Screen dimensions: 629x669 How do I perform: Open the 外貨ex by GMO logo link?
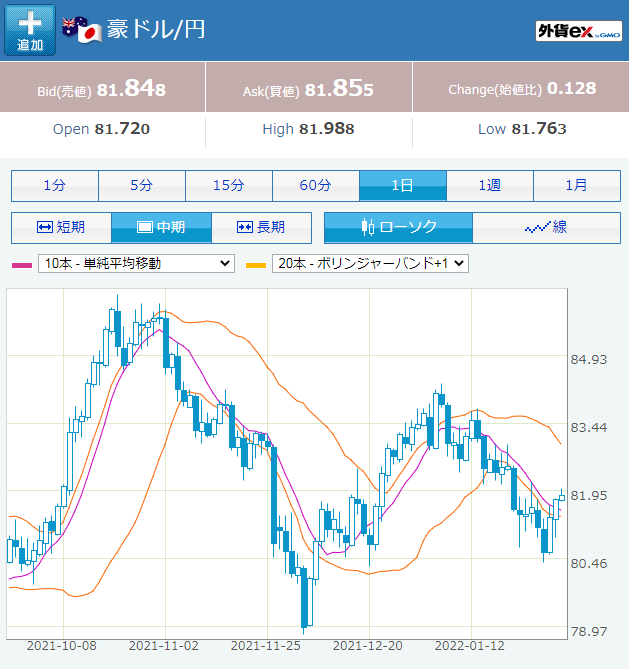coord(579,31)
